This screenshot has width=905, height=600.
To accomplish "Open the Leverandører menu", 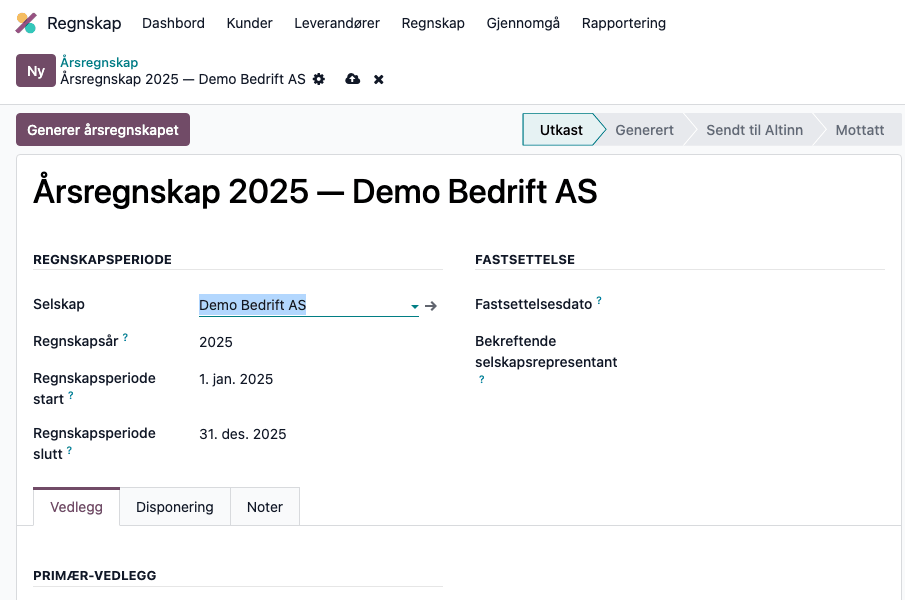I will [x=337, y=23].
